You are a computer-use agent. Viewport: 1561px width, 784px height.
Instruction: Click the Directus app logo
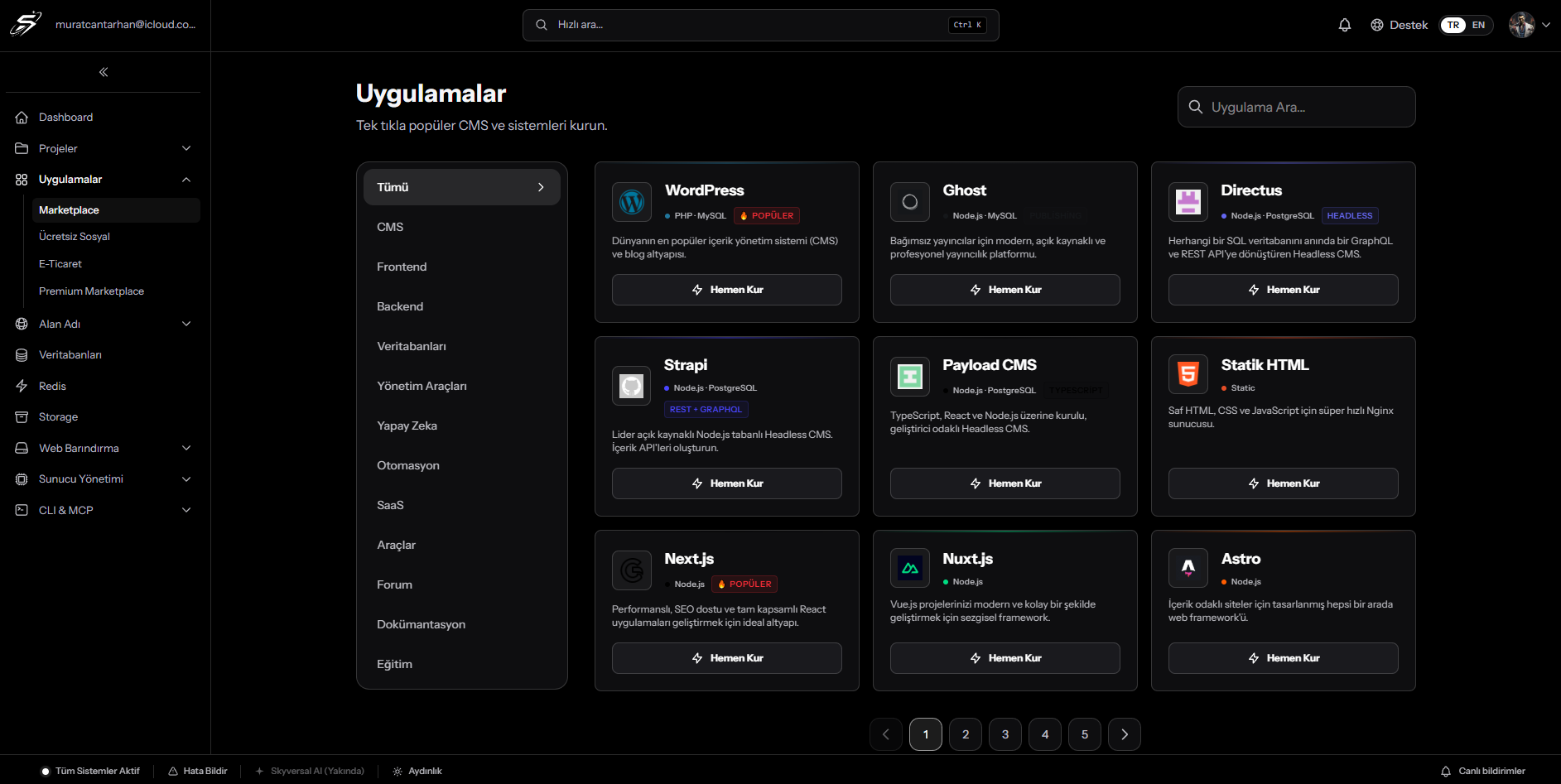click(x=1188, y=202)
